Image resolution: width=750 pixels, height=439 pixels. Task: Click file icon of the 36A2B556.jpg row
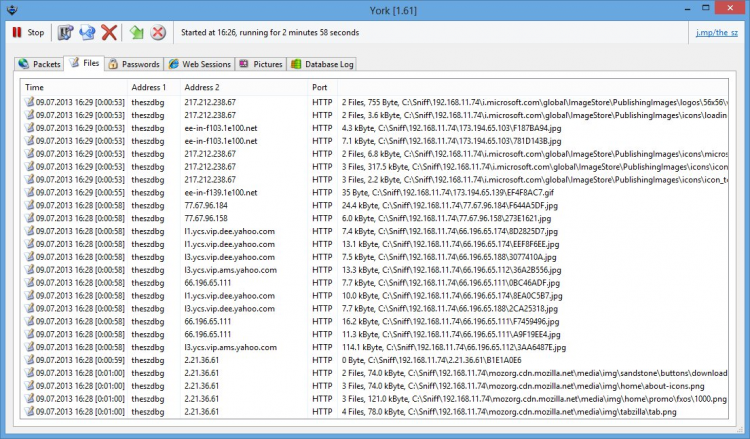(x=30, y=270)
